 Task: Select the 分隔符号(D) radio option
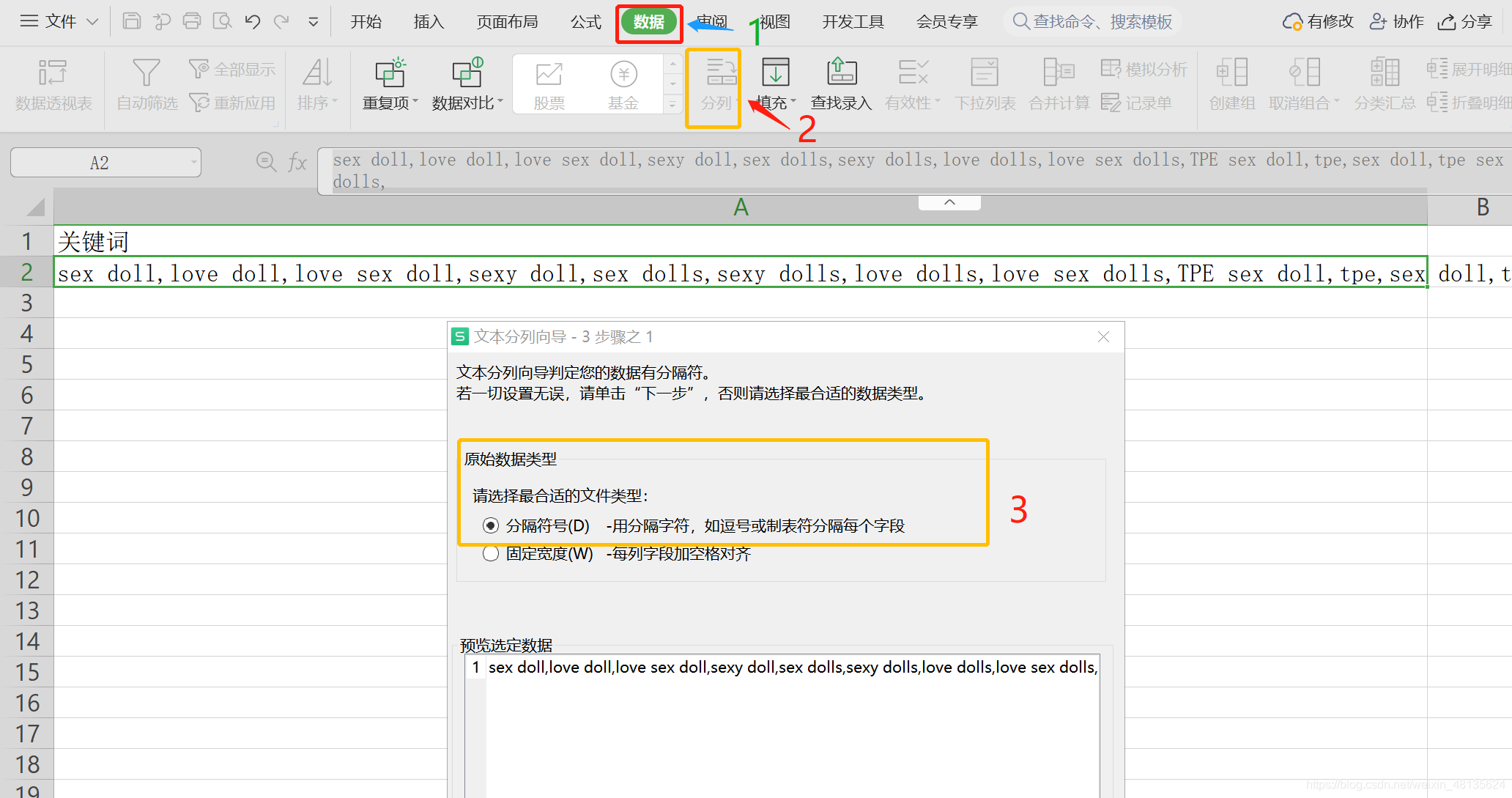tap(491, 525)
